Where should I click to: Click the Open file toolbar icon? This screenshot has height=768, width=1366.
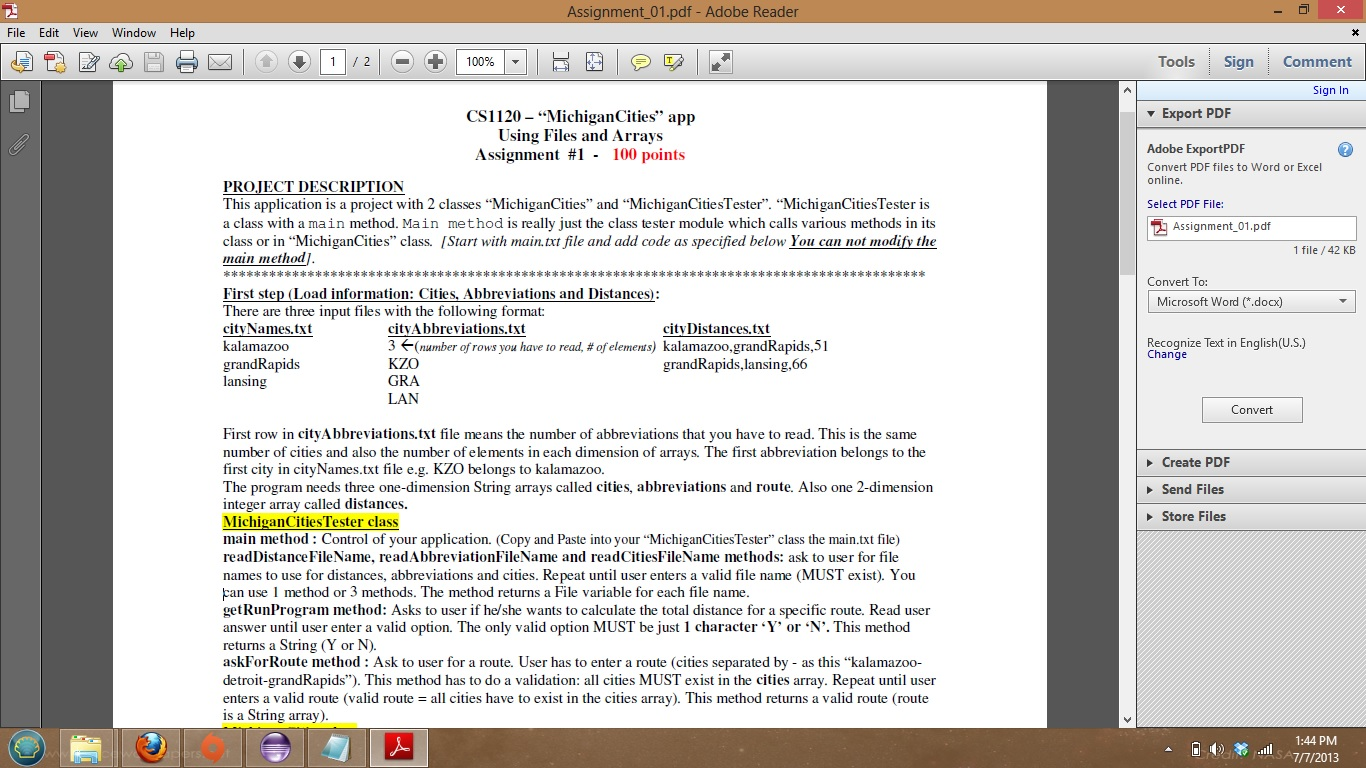click(x=21, y=62)
